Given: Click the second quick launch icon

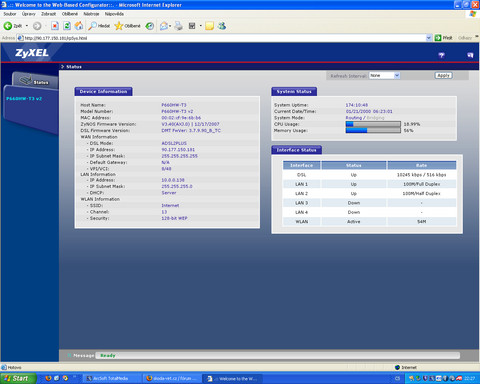Looking at the screenshot, I should click(x=57, y=378).
